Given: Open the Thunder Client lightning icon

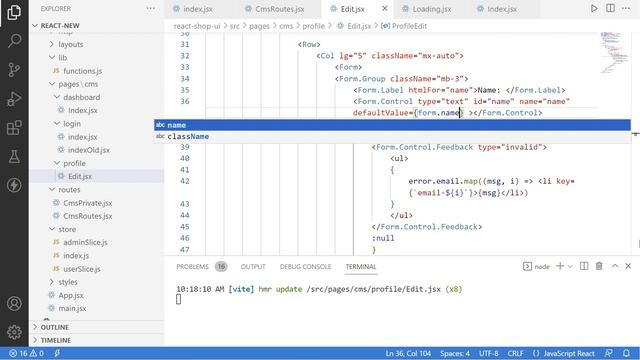Looking at the screenshot, I should click(14, 185).
